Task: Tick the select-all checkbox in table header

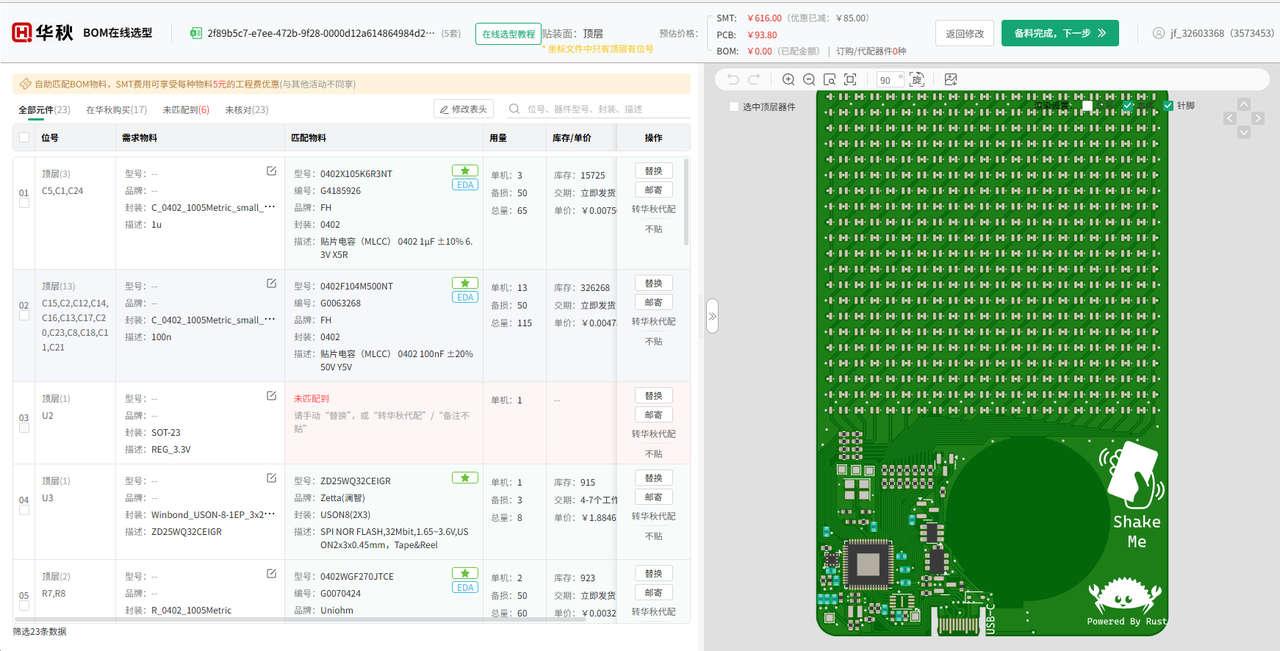Action: [x=24, y=138]
